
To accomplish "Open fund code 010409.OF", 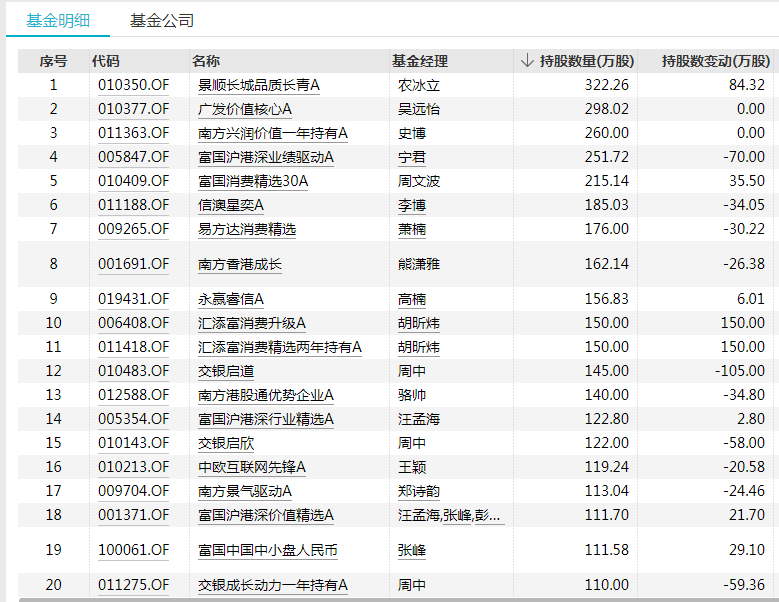I will [x=133, y=180].
